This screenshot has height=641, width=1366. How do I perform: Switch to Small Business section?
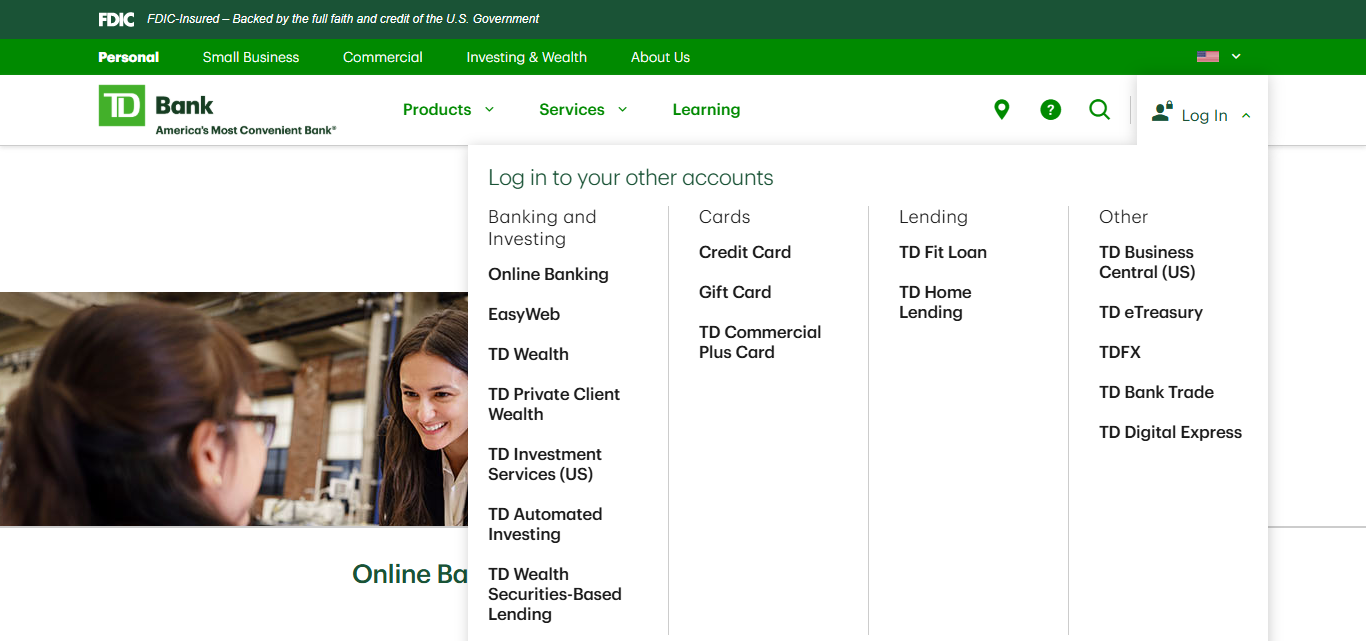pyautogui.click(x=251, y=57)
